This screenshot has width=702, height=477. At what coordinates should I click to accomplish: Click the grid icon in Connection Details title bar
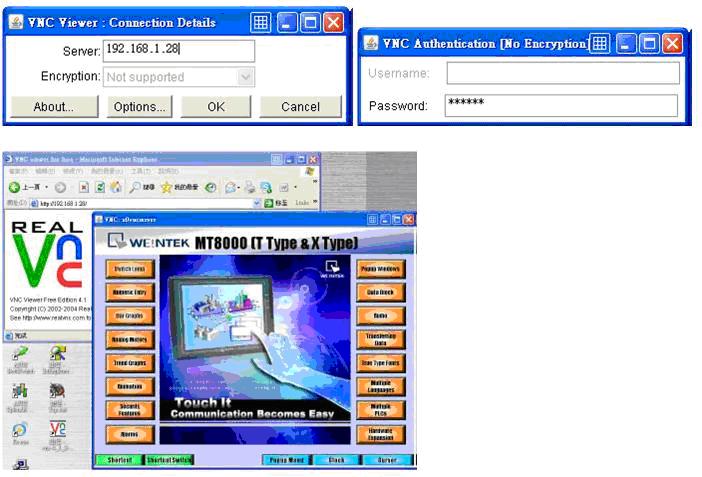click(x=261, y=22)
